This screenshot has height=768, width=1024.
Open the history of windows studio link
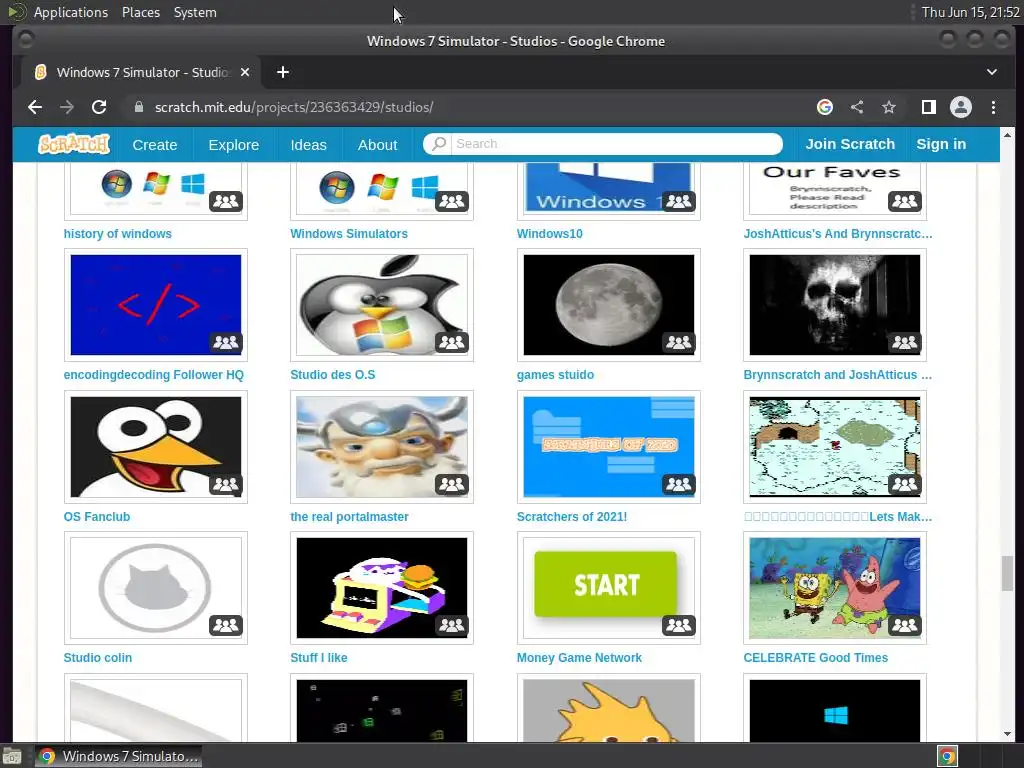pyautogui.click(x=118, y=234)
